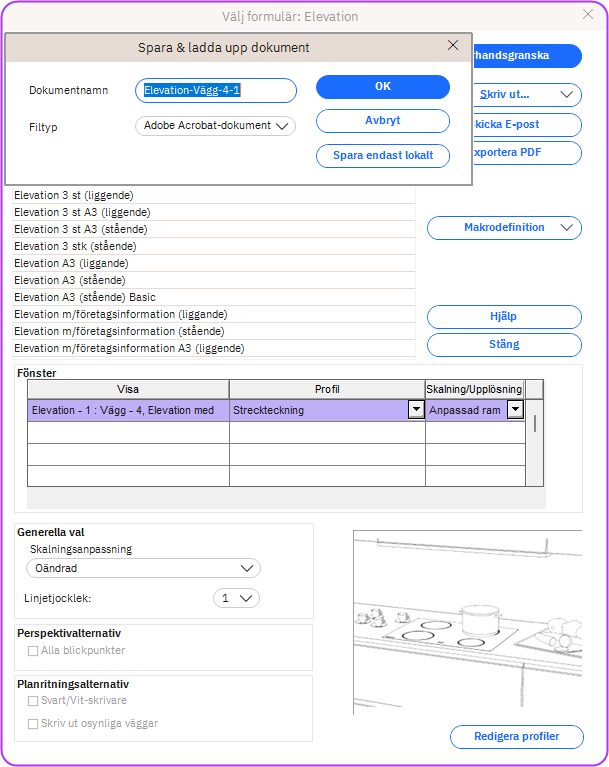Enable Alla blickpunkter checkbox
Viewport: 609px width, 767px height.
coord(34,651)
